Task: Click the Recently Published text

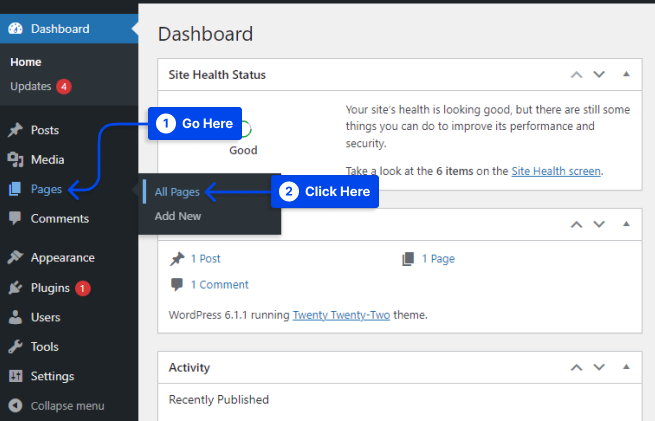Action: point(219,400)
